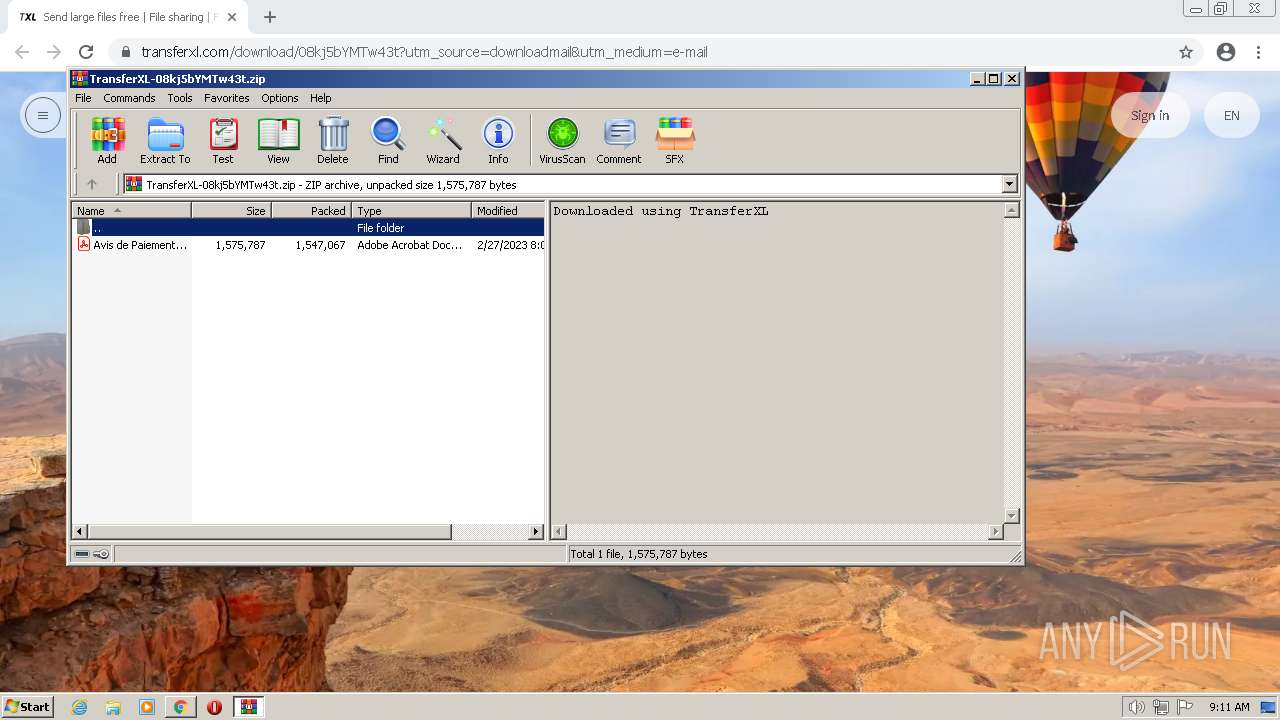Click the key password icon in status bar
This screenshot has height=720, width=1280.
[x=101, y=554]
